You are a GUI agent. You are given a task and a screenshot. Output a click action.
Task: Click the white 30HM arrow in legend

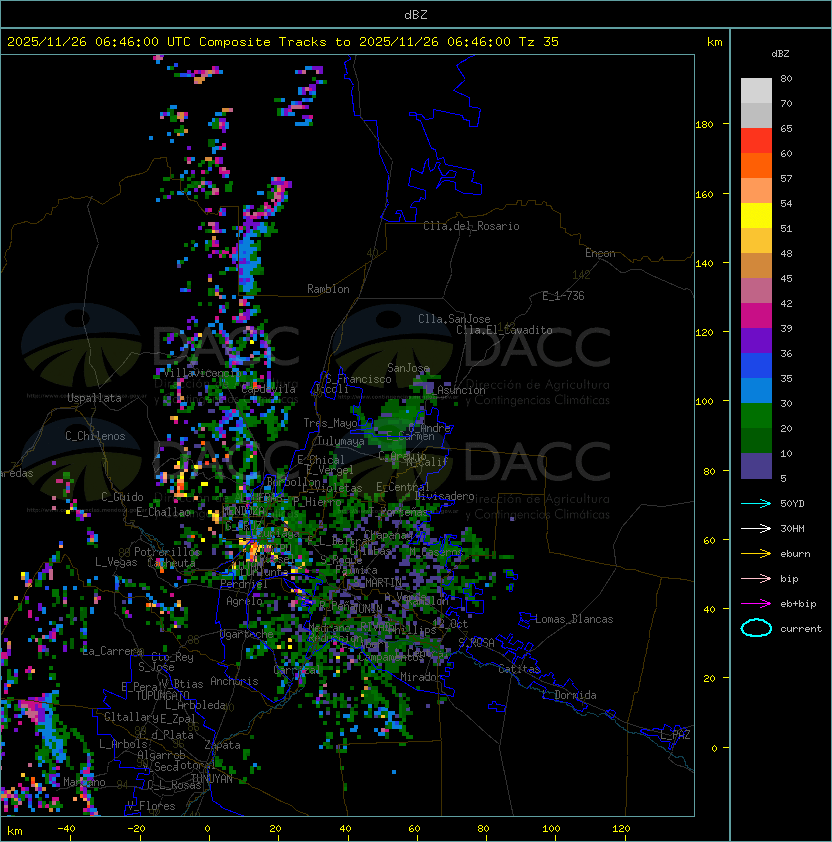(756, 529)
